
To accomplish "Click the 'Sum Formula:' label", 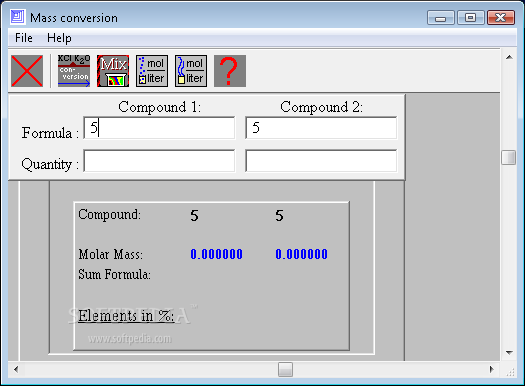I will click(x=115, y=275).
